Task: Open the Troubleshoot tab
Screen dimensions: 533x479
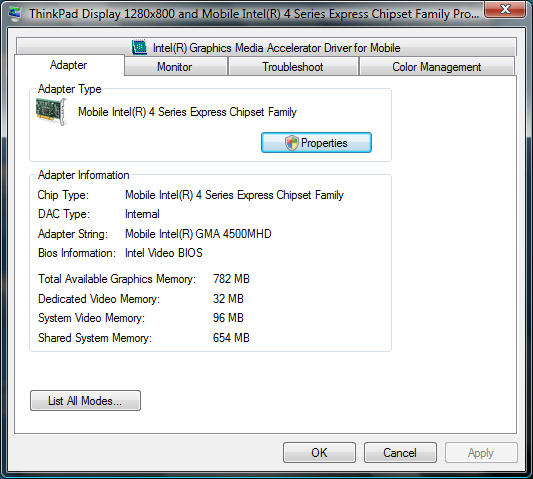Action: (x=293, y=66)
